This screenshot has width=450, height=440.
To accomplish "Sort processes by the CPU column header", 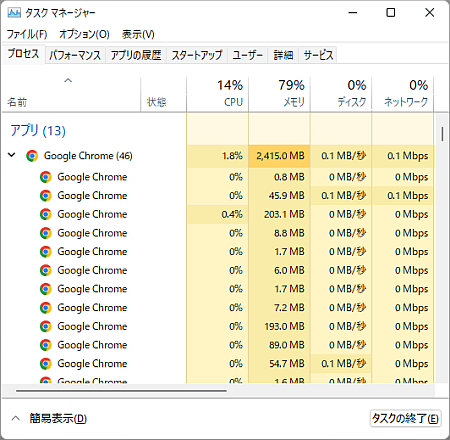I will (x=218, y=94).
